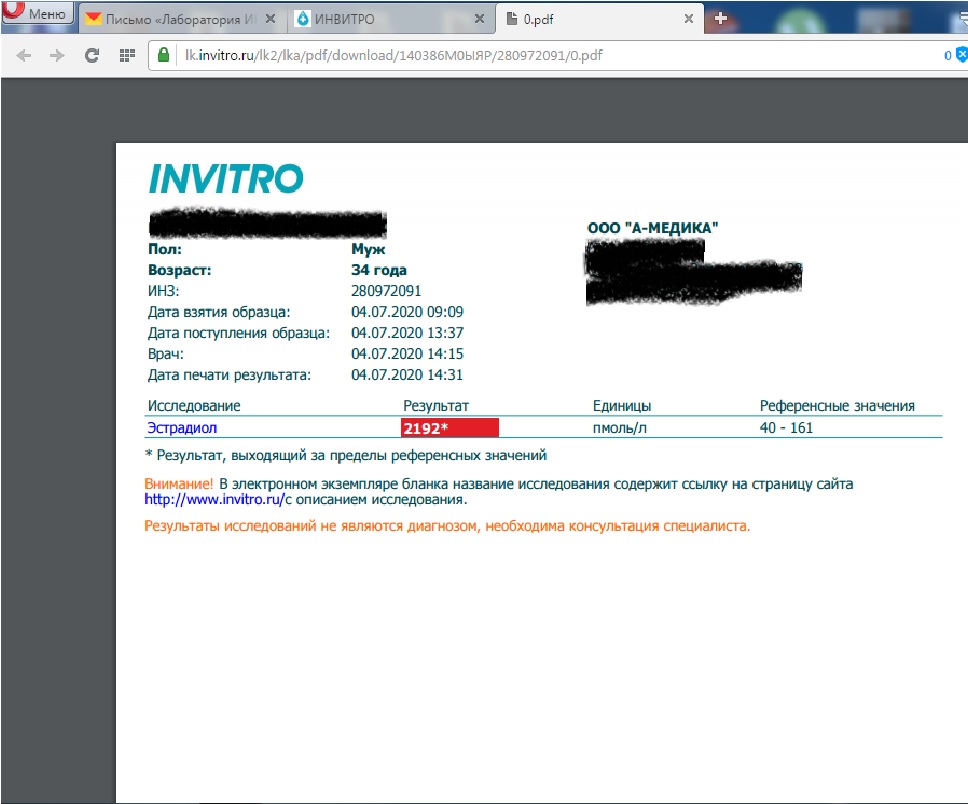Click the age value 34 года

point(379,270)
